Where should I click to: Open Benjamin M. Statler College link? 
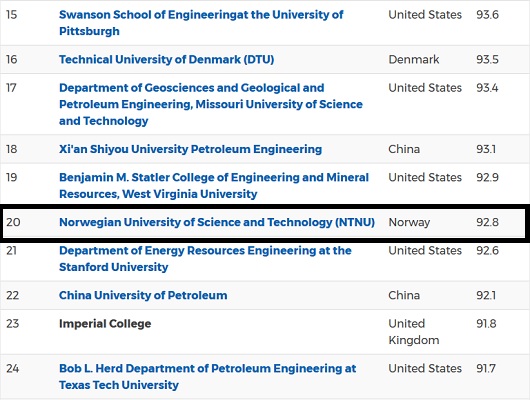(x=214, y=186)
